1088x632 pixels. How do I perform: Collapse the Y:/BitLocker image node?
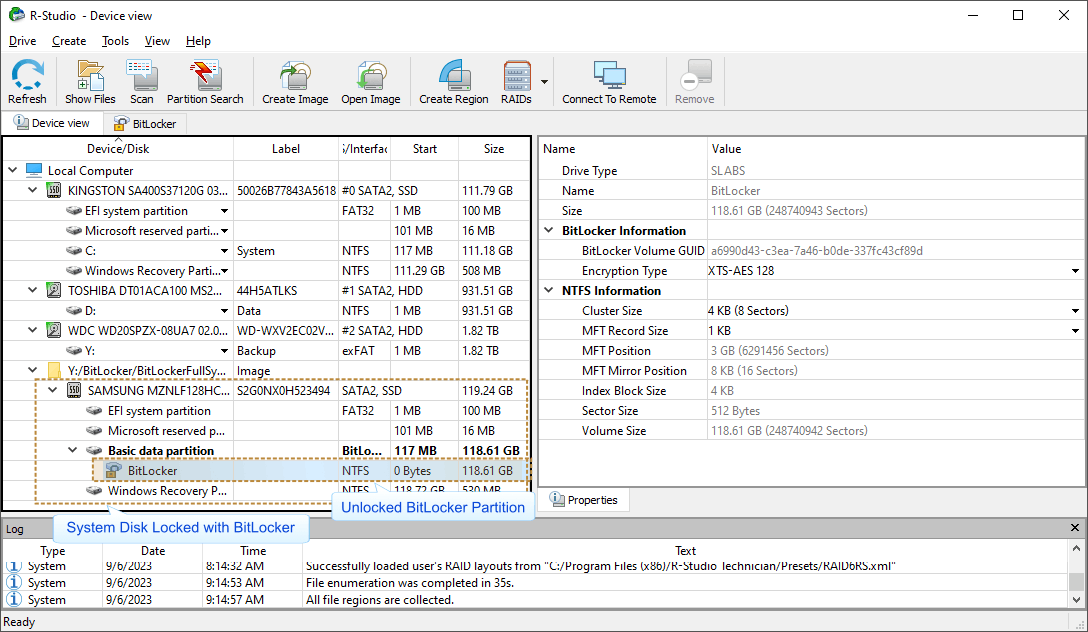click(x=33, y=370)
